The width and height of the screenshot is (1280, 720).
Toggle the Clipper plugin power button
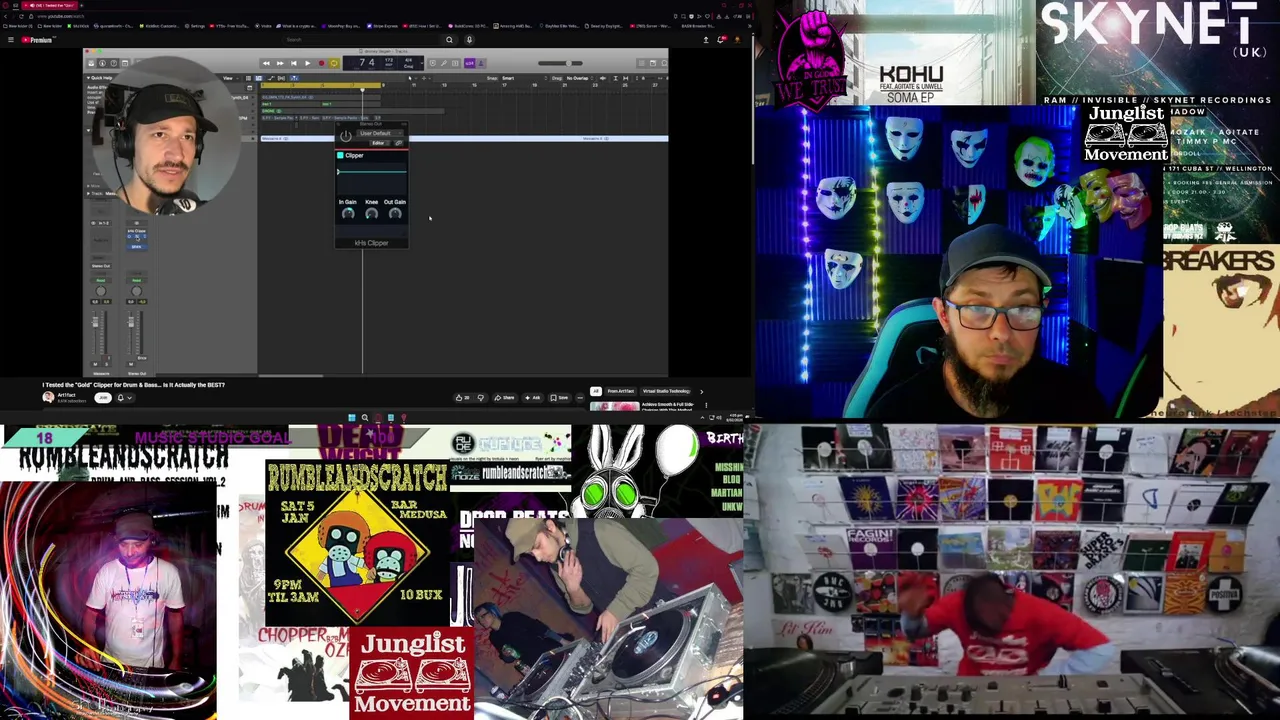(x=346, y=136)
